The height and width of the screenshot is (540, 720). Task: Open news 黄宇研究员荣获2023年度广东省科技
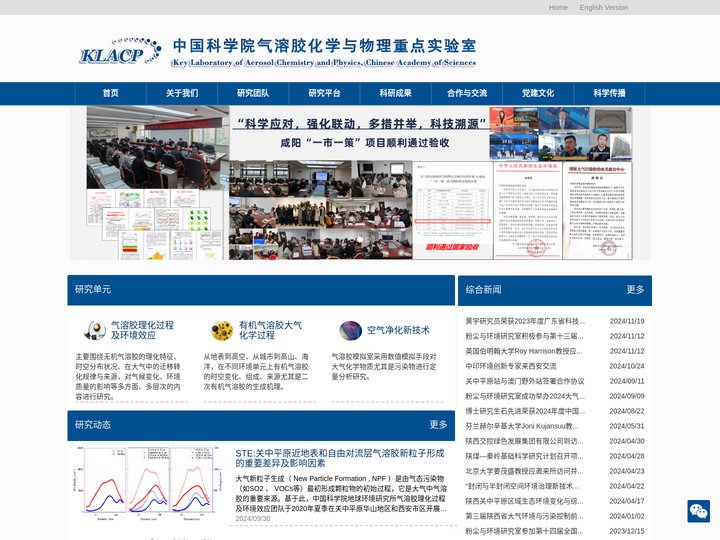coord(525,321)
